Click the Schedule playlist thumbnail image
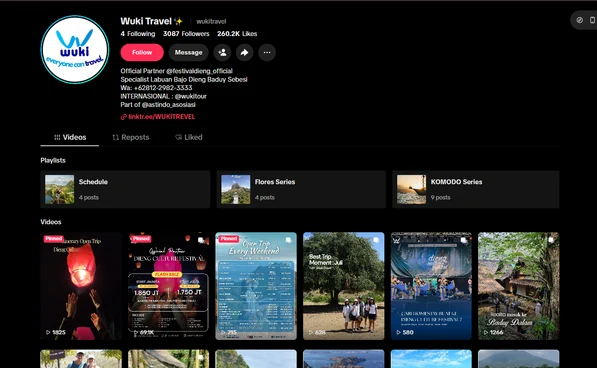597x368 pixels. pyautogui.click(x=59, y=190)
